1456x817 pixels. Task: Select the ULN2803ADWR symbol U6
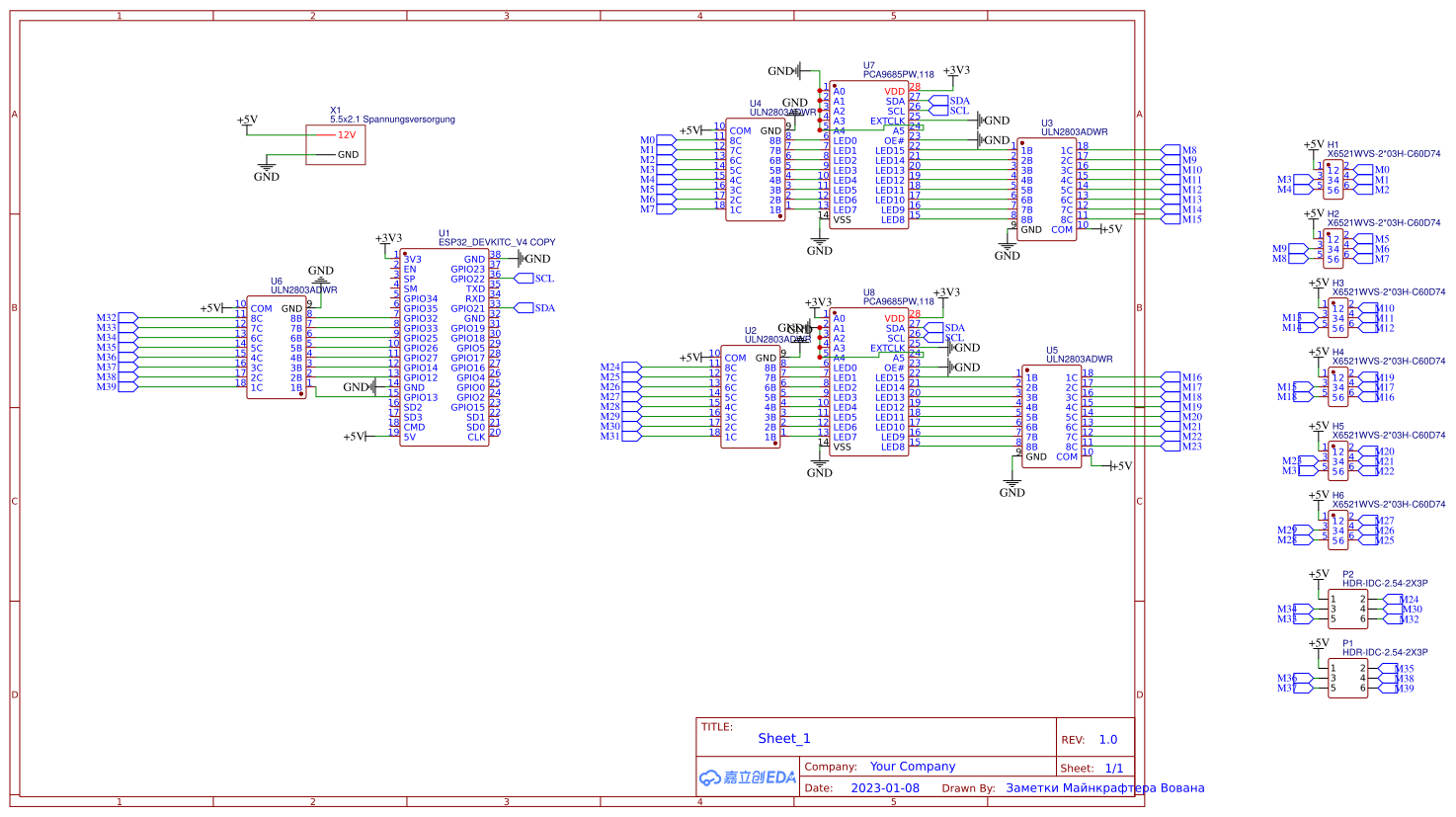tap(277, 346)
